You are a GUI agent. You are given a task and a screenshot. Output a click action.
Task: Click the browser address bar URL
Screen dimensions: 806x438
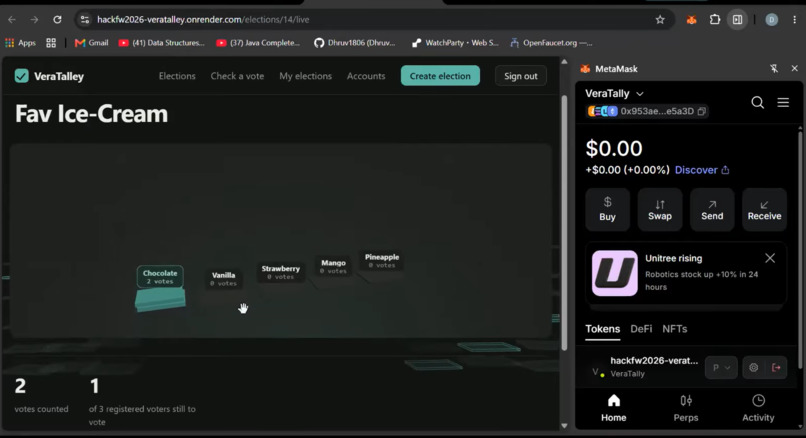203,20
